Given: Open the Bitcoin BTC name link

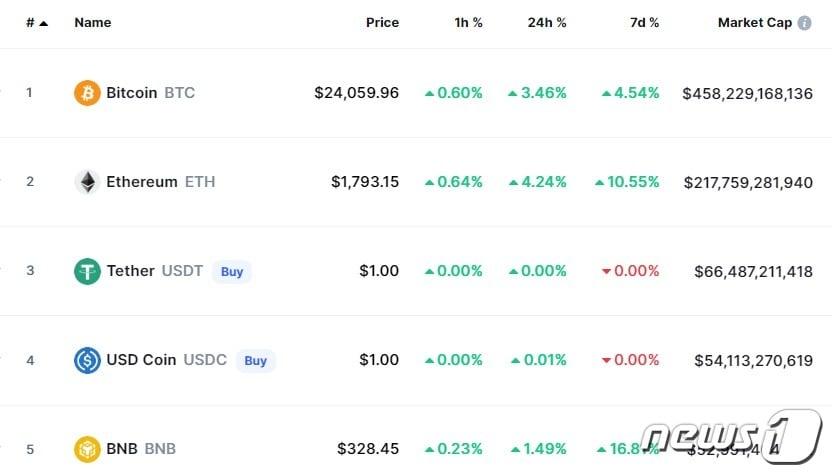Looking at the screenshot, I should click(x=150, y=93).
